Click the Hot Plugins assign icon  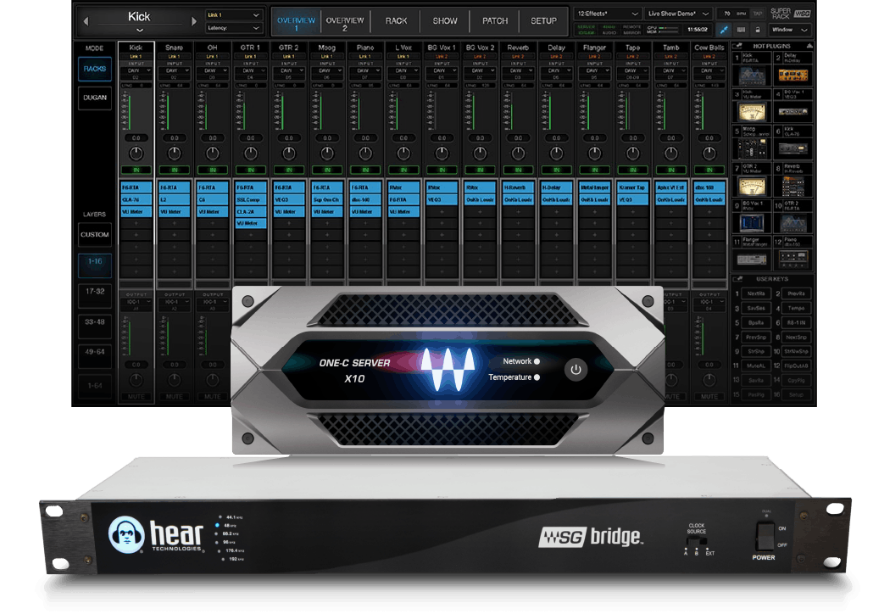(x=738, y=46)
